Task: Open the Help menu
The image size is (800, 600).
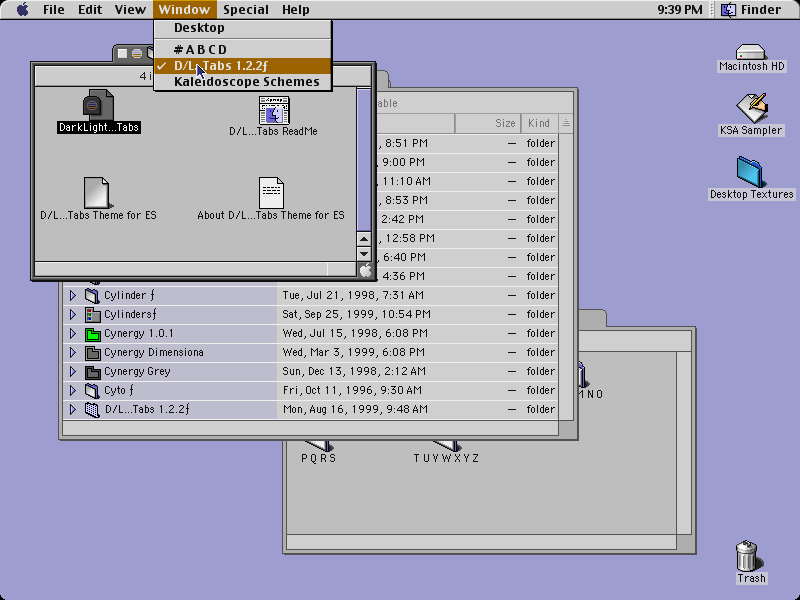Action: 295,10
